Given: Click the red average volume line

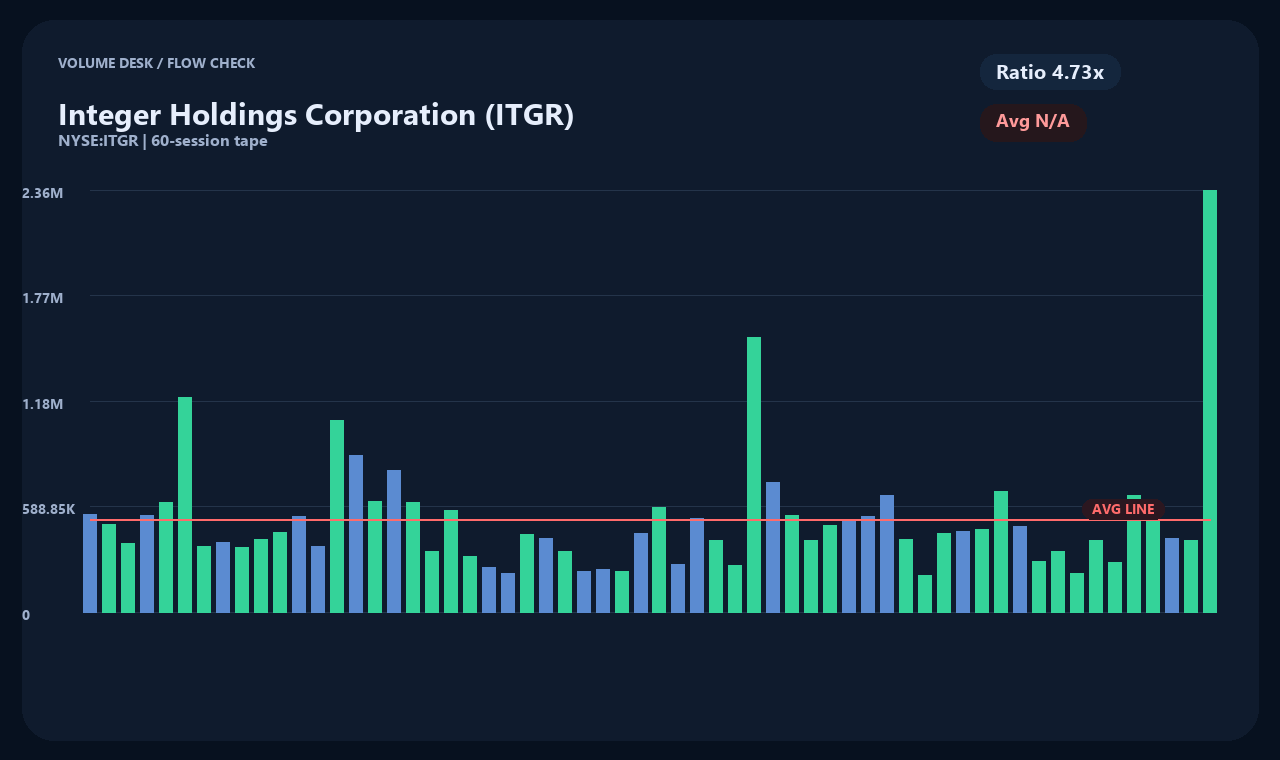Looking at the screenshot, I should click(x=650, y=520).
